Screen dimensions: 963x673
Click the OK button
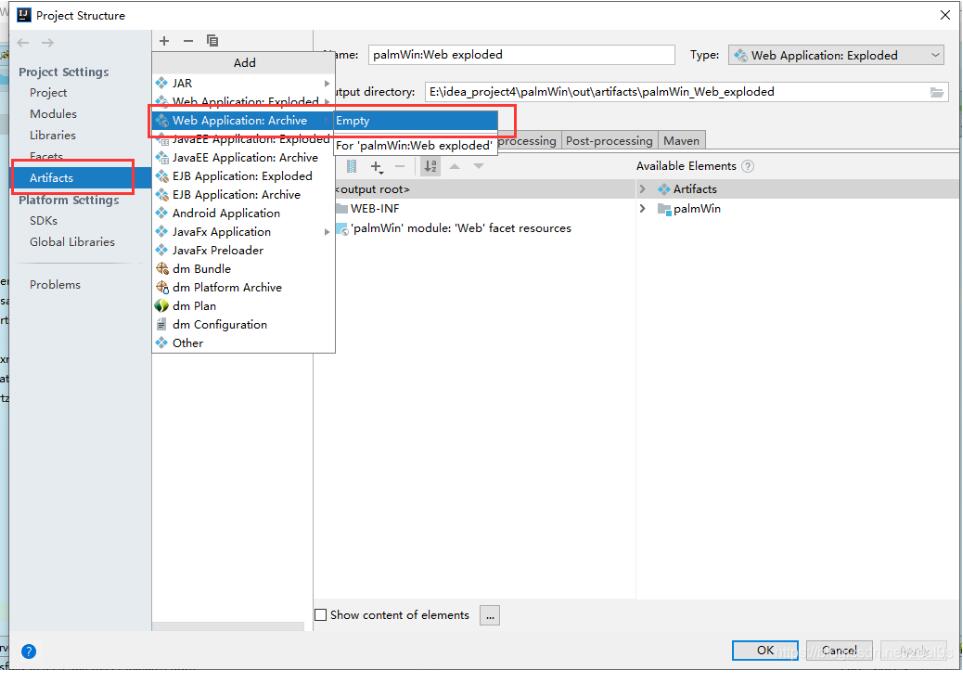765,651
